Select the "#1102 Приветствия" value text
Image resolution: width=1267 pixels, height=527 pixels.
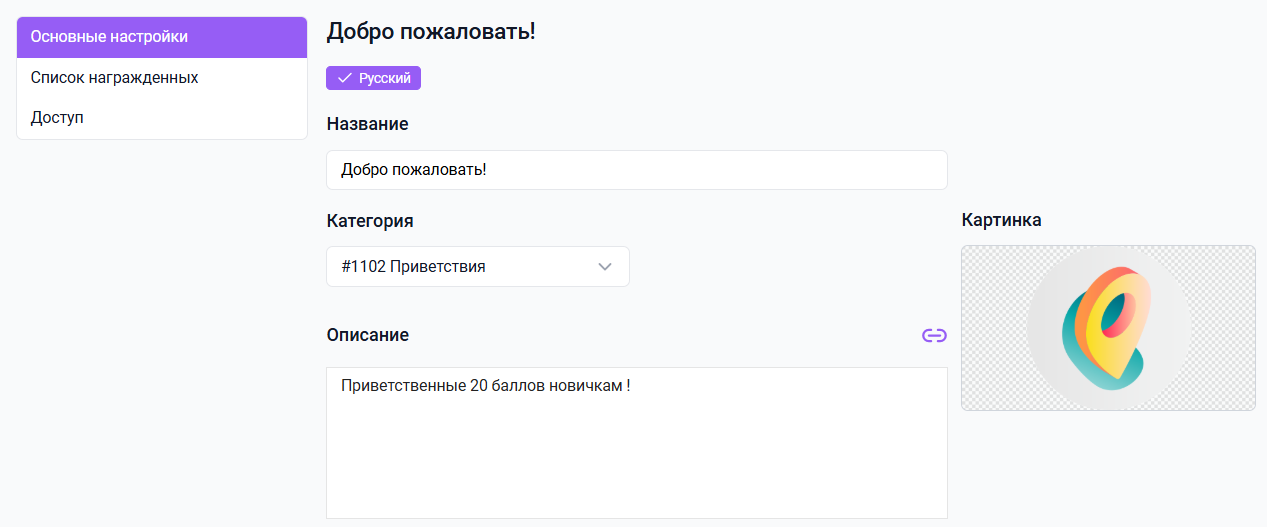pyautogui.click(x=413, y=267)
